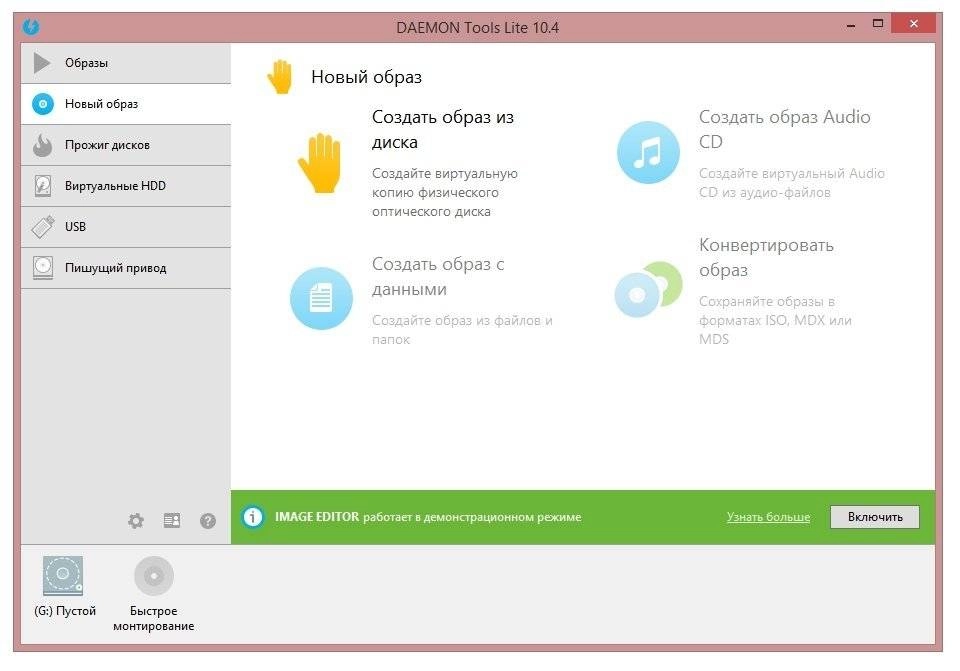Open settings with the gear icon
The height and width of the screenshot is (671, 960).
coord(136,520)
